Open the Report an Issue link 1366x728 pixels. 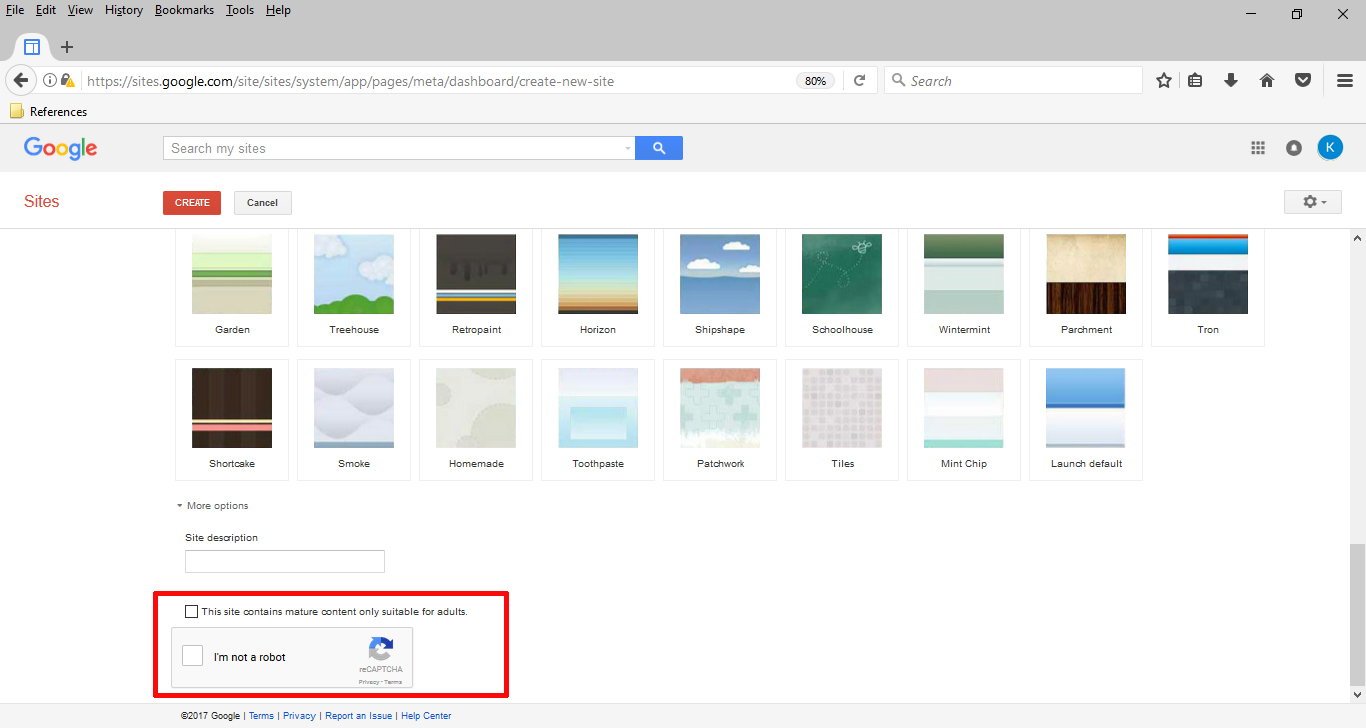[x=359, y=716]
